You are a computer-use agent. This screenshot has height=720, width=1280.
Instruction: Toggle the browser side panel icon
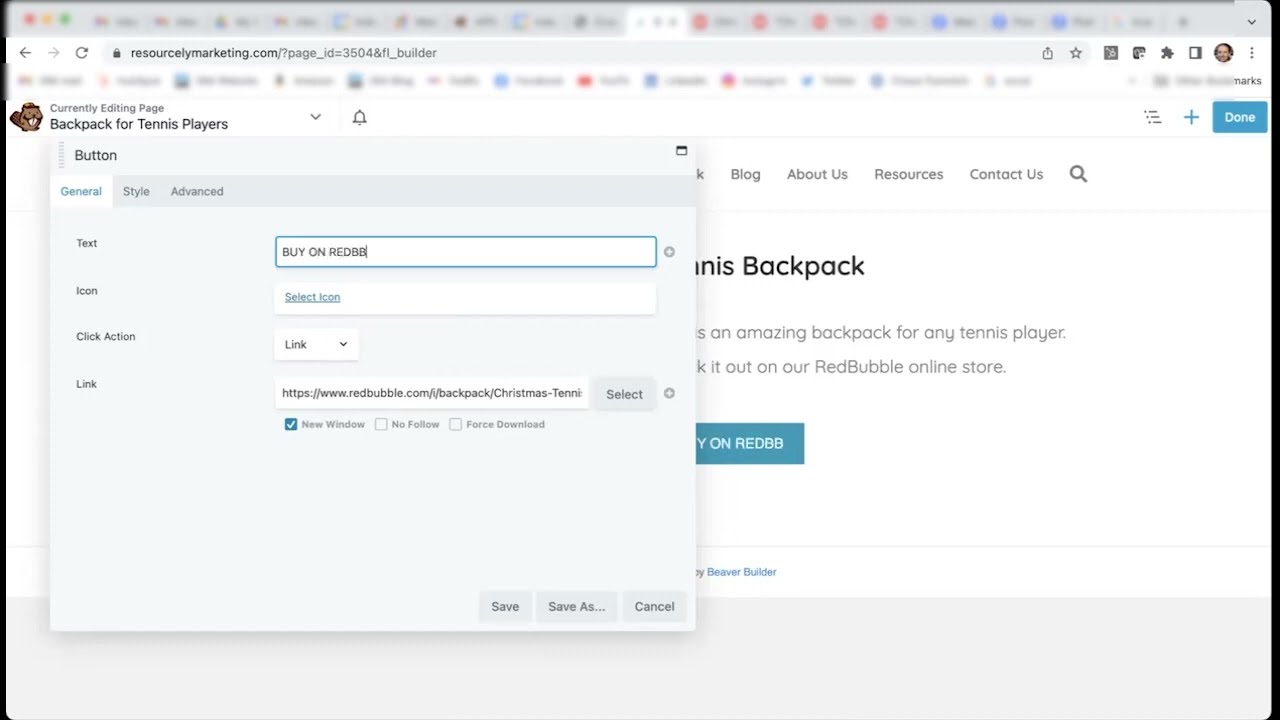point(1195,53)
